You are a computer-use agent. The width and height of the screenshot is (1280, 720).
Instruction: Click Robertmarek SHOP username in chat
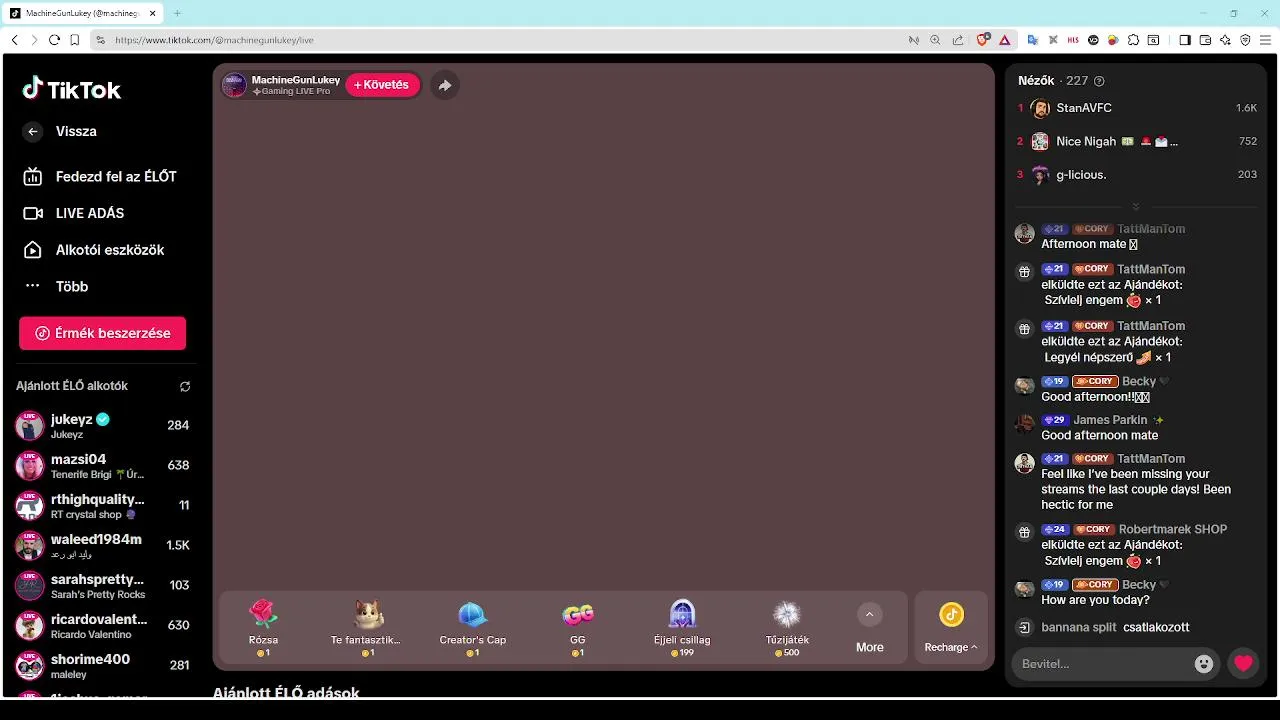click(1173, 529)
